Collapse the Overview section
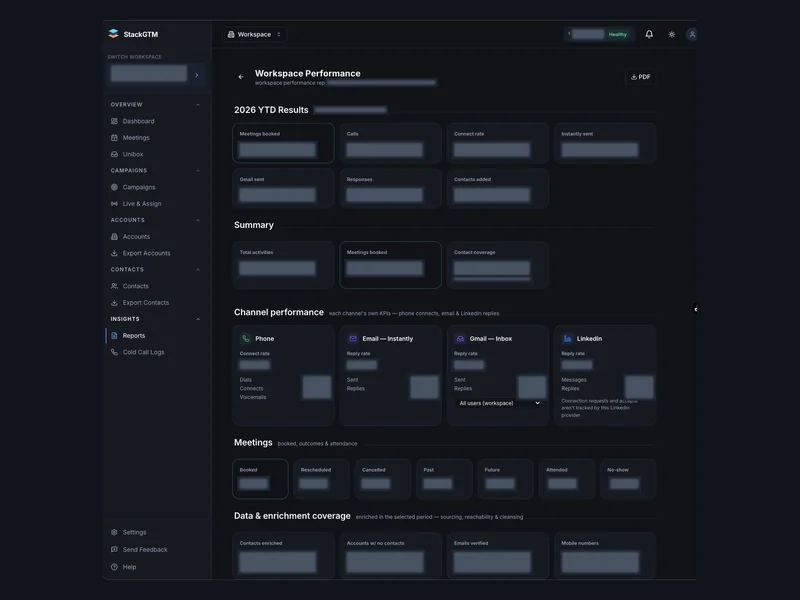800x600 pixels. pyautogui.click(x=198, y=105)
